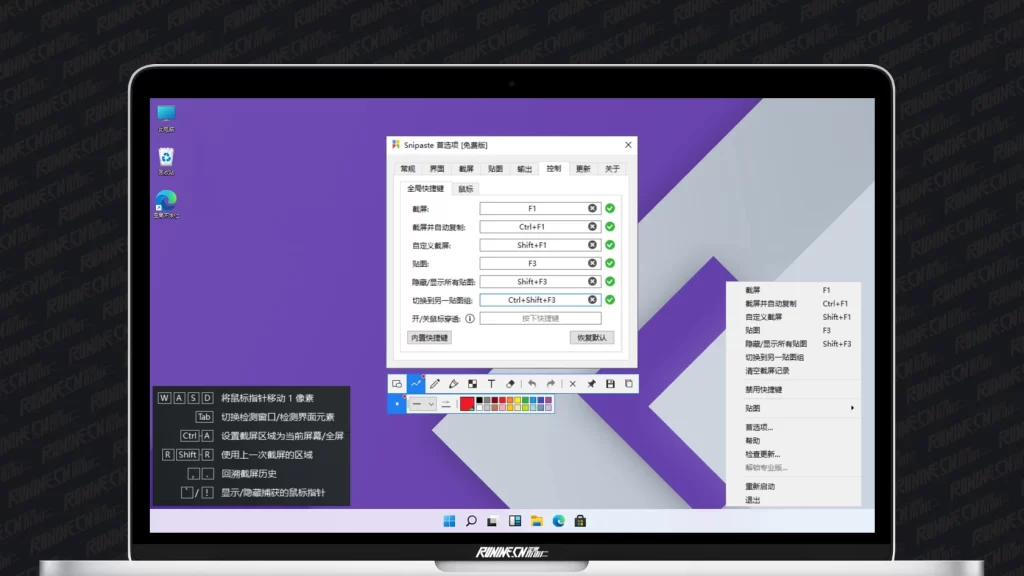Screen dimensions: 1024x576
Task: Click the undo arrow in annotation toolbar
Action: 531,384
